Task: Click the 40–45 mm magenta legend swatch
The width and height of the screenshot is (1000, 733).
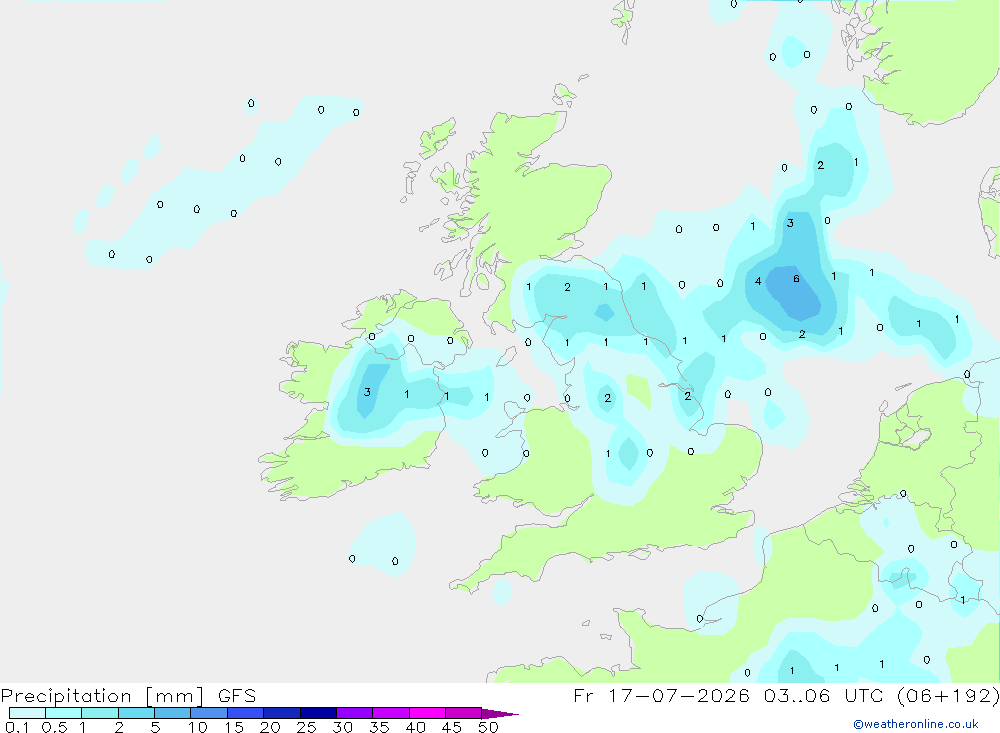Action: pos(427,713)
